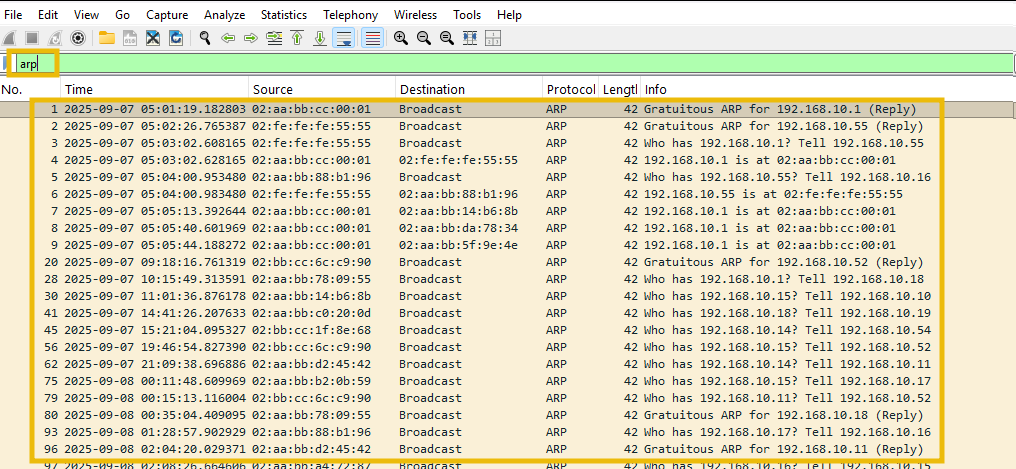Open the Tools menu
The image size is (1016, 469).
point(467,14)
